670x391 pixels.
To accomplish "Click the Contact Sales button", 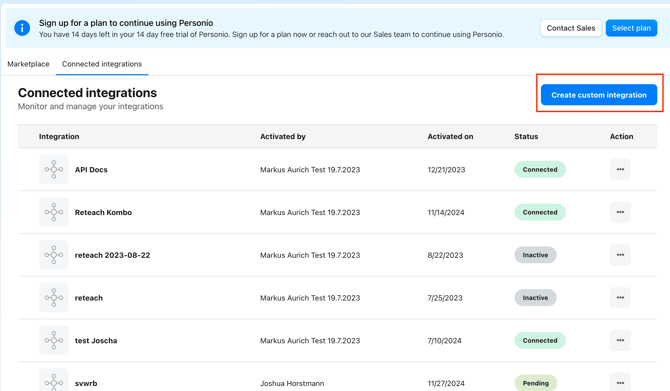I will 571,28.
